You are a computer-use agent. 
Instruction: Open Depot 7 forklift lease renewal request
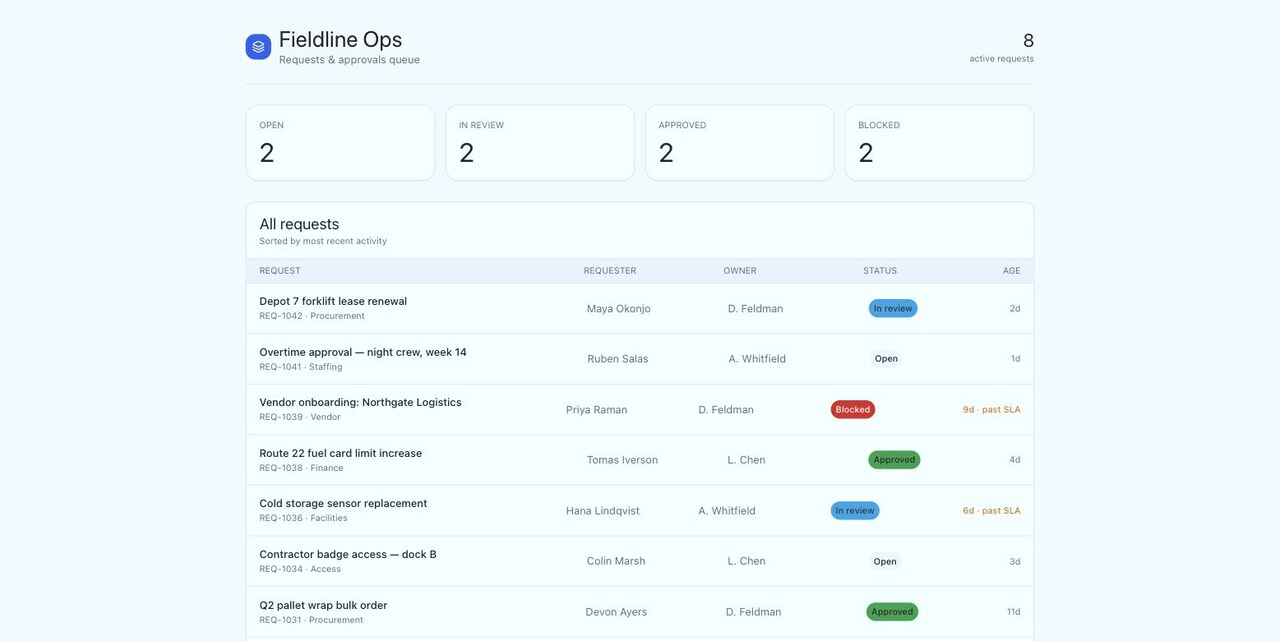(x=640, y=308)
